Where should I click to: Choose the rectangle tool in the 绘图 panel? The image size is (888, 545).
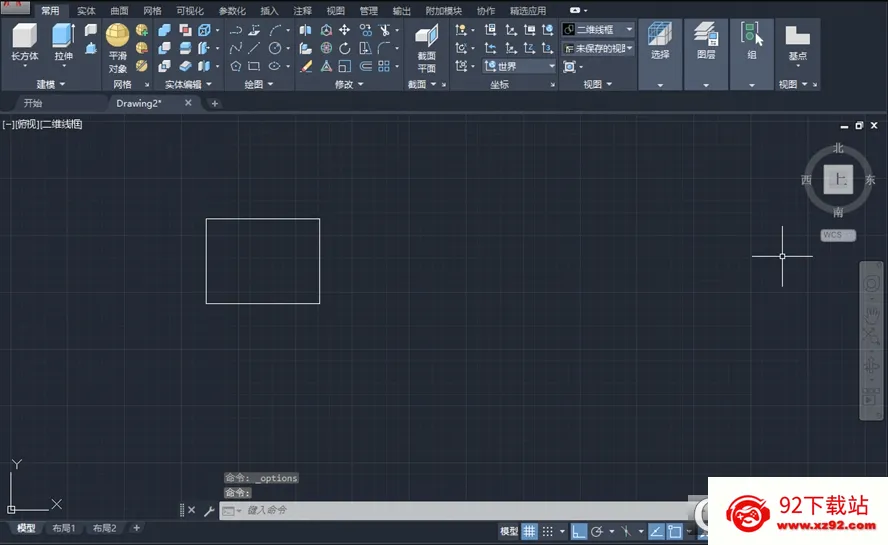coord(254,66)
